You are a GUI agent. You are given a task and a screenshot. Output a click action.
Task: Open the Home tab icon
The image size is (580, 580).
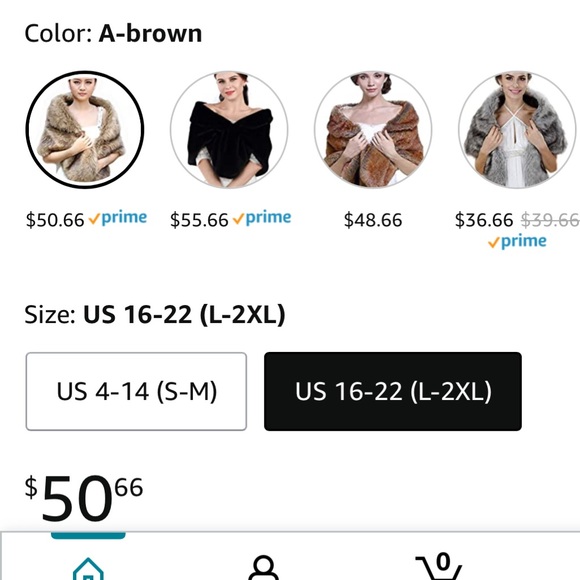tap(88, 569)
